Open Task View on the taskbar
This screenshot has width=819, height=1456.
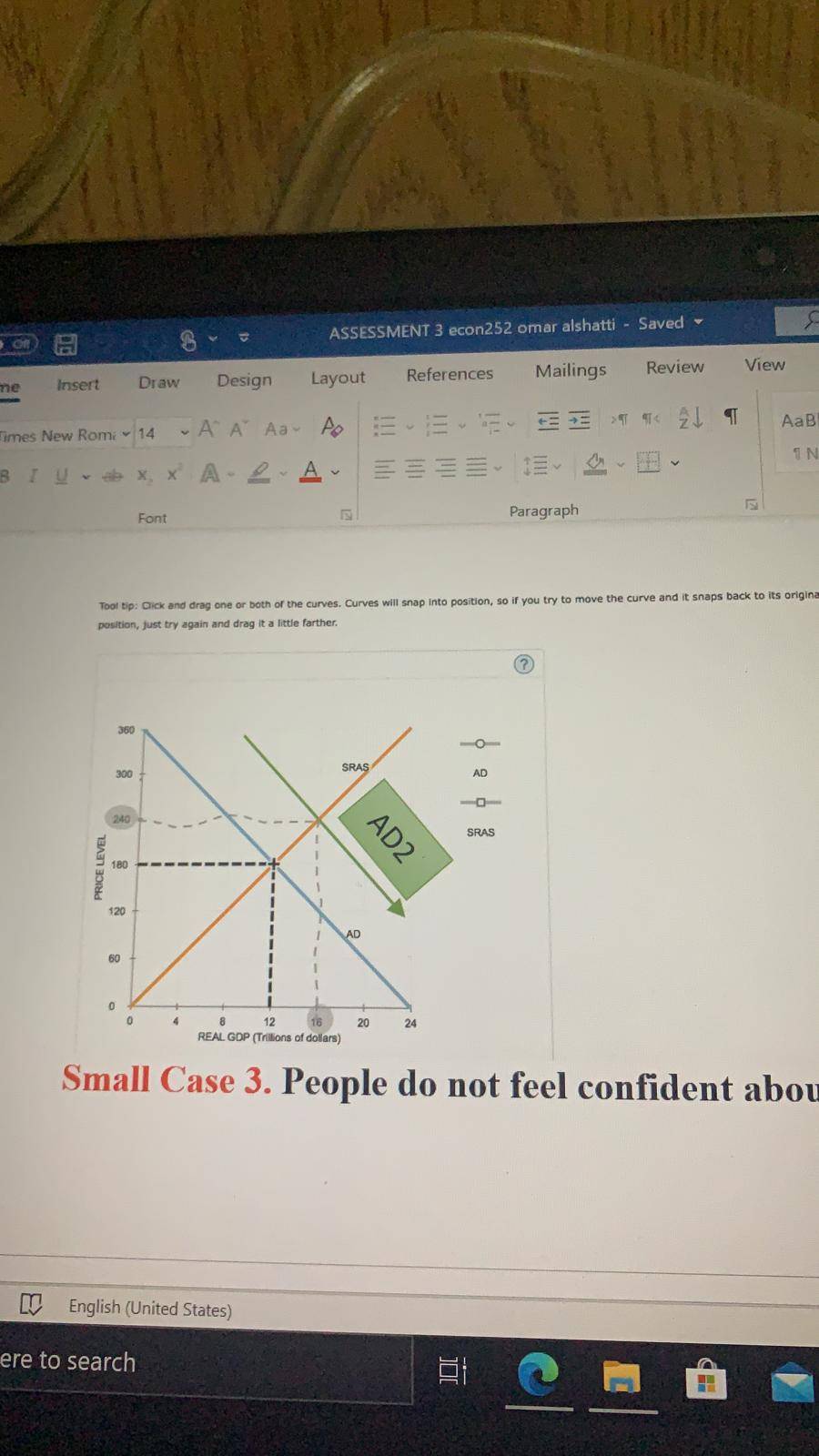[x=452, y=1370]
